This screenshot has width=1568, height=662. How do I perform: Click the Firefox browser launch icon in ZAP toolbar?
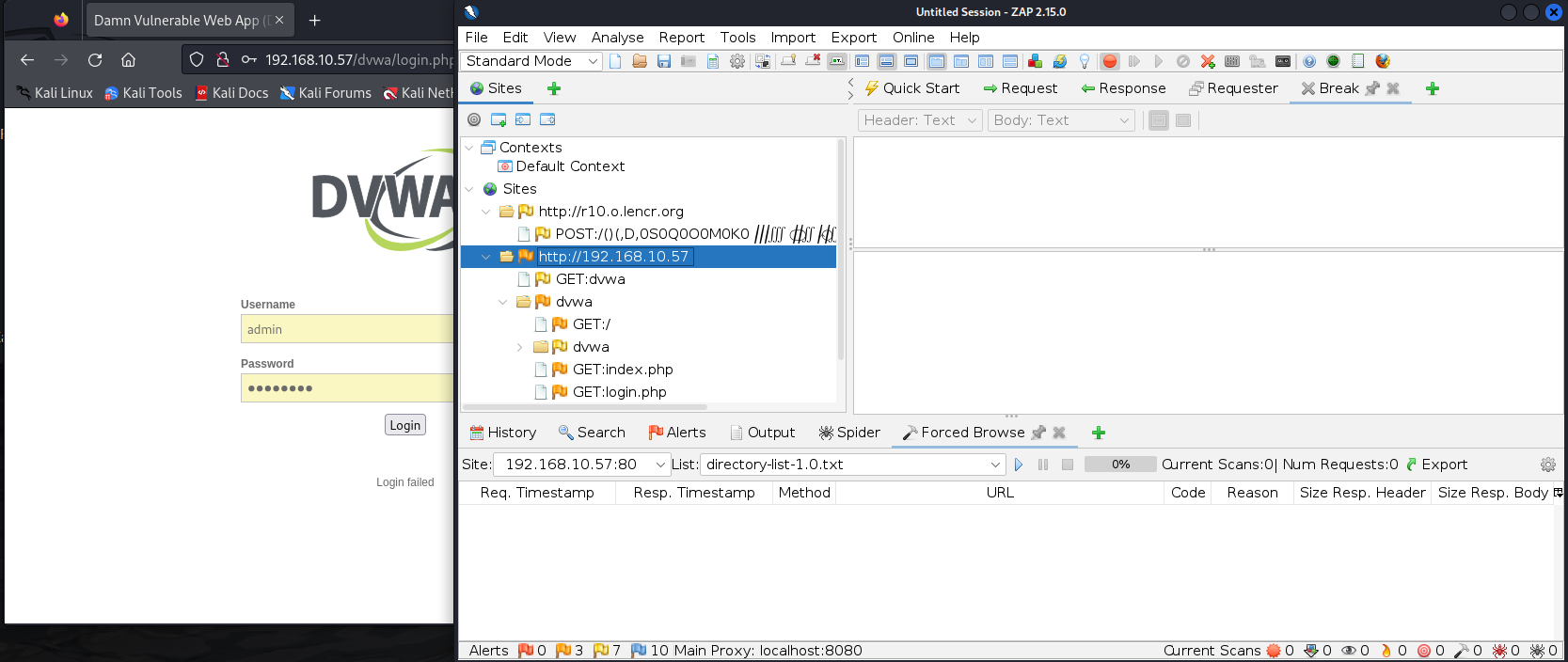point(1383,61)
